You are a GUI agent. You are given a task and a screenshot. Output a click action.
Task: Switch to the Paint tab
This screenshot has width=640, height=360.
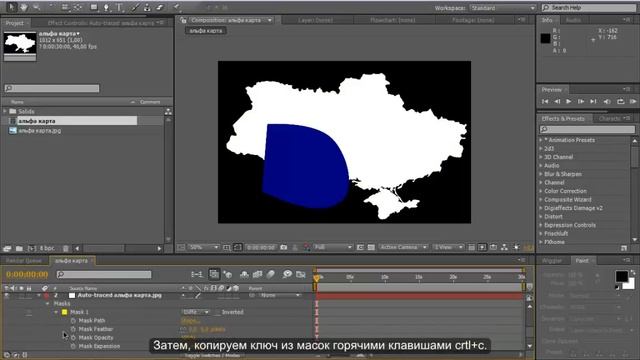coord(582,260)
